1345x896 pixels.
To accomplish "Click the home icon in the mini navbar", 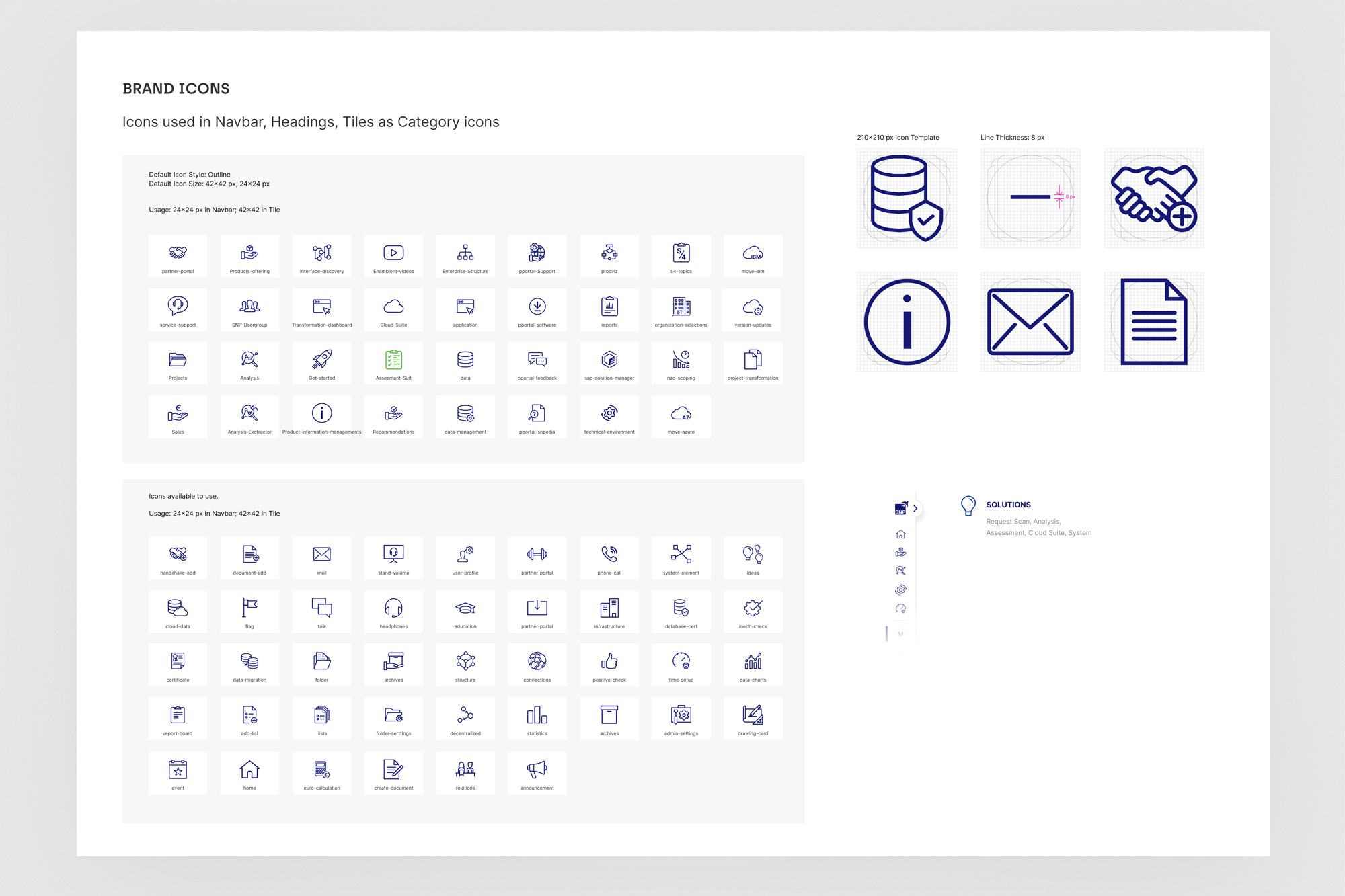I will pos(900,534).
